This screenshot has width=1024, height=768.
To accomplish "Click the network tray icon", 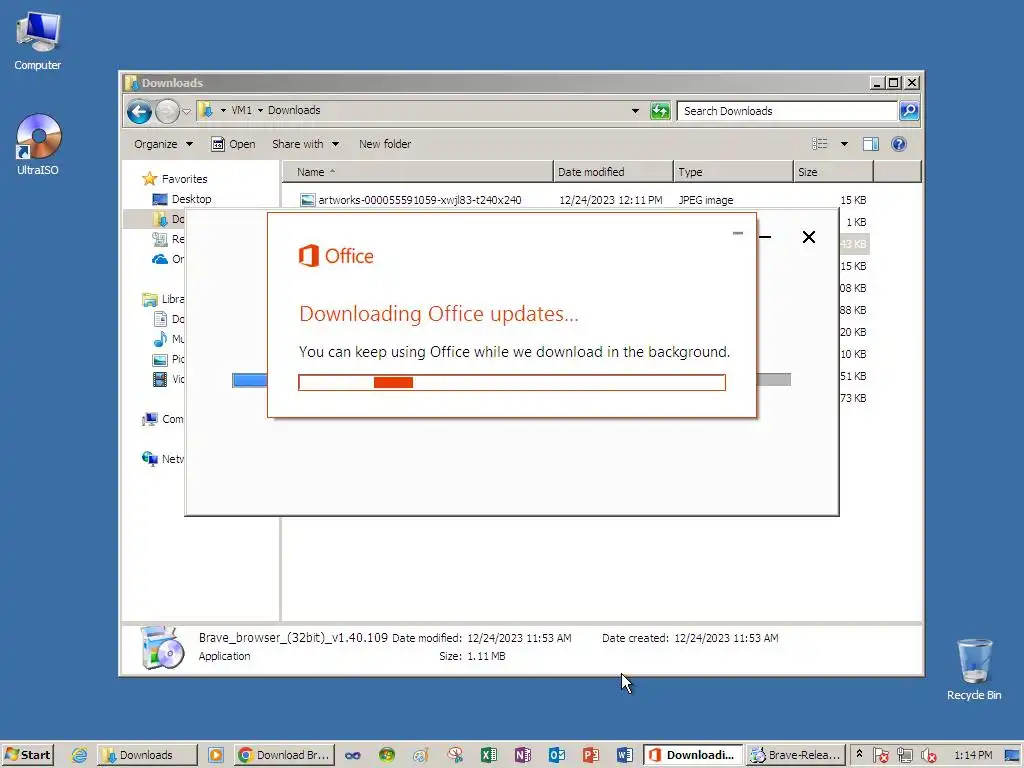I will point(904,755).
